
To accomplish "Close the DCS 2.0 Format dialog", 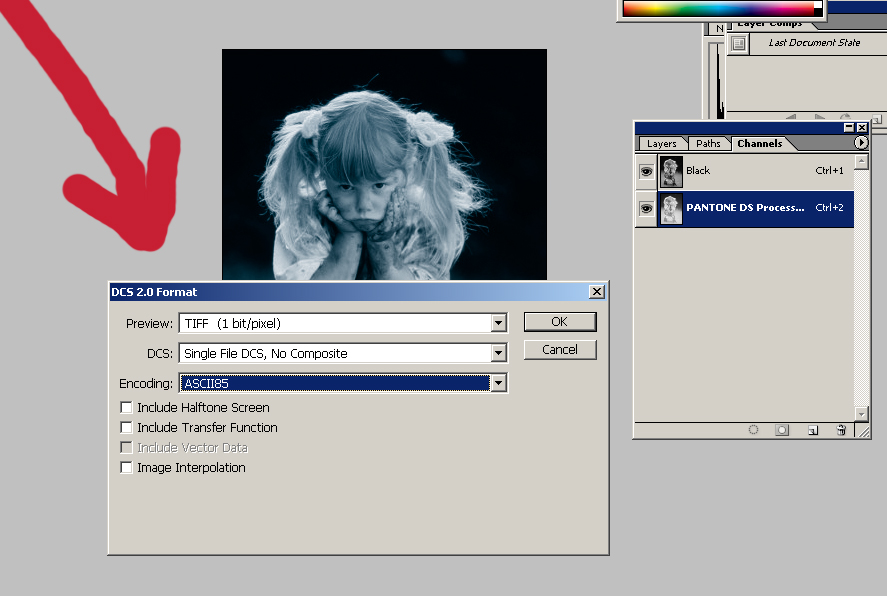I will pyautogui.click(x=596, y=292).
